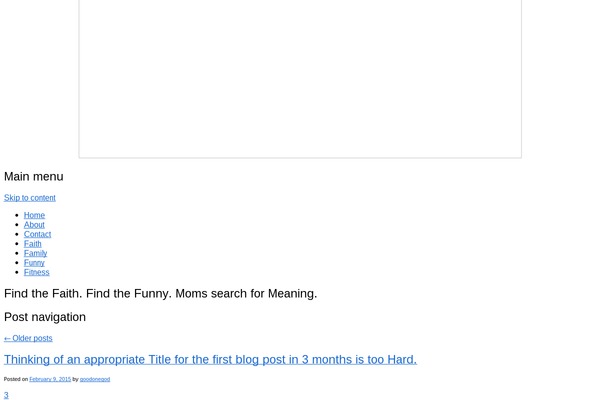This screenshot has width=600, height=400.
Task: Select the Family category link
Action: coord(35,253)
